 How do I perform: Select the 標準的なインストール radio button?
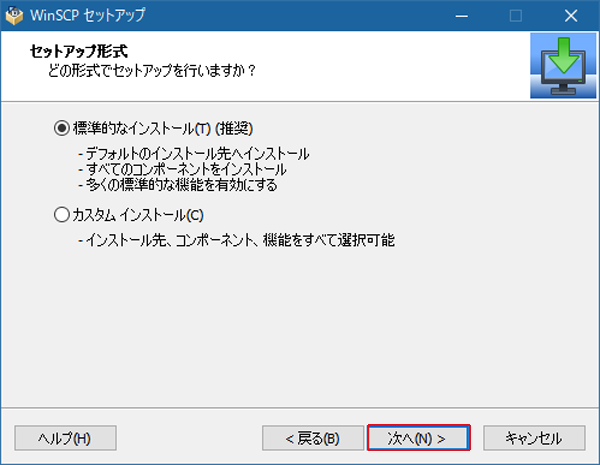[x=62, y=128]
